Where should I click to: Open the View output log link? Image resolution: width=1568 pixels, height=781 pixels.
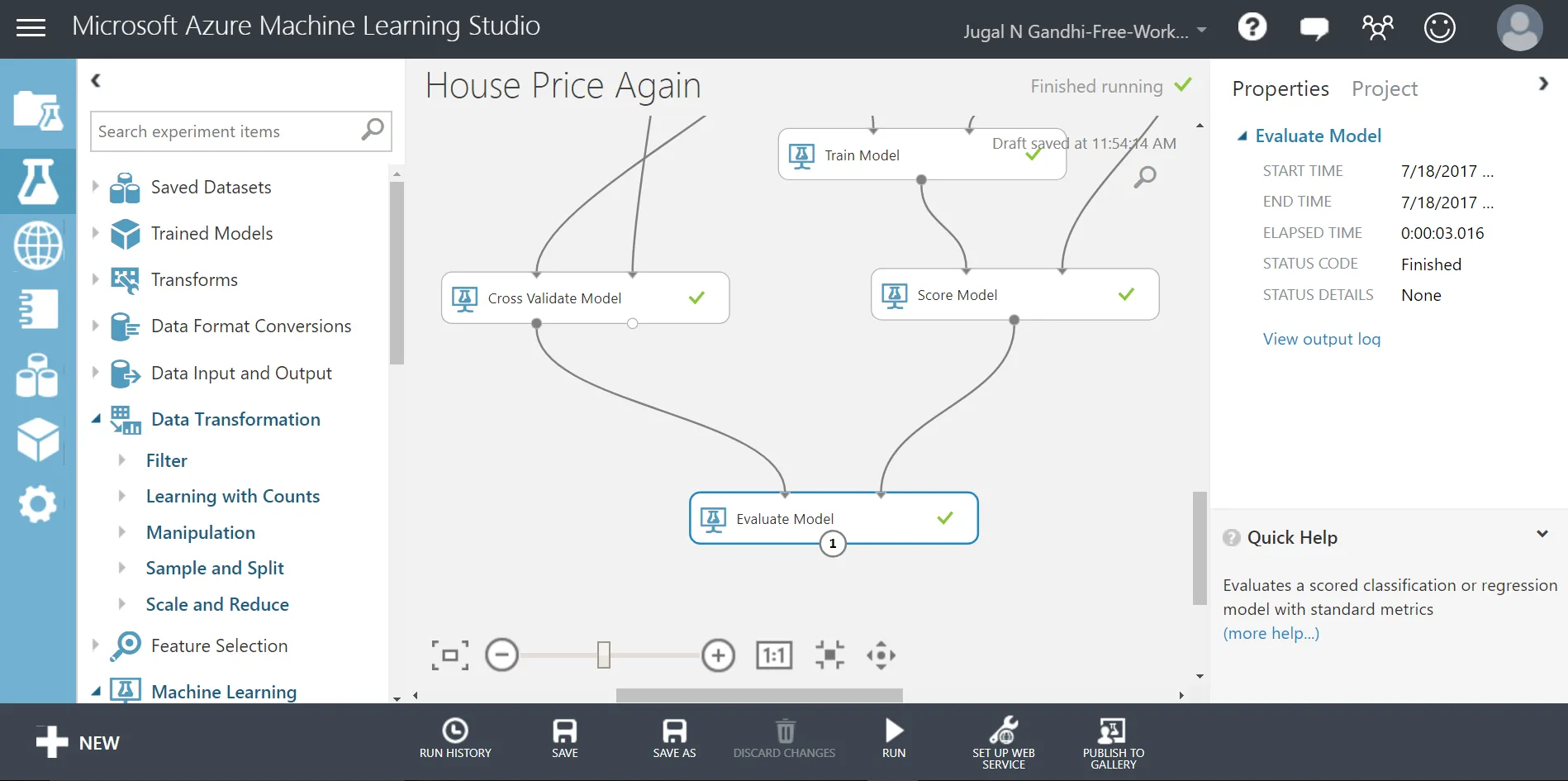click(x=1322, y=339)
